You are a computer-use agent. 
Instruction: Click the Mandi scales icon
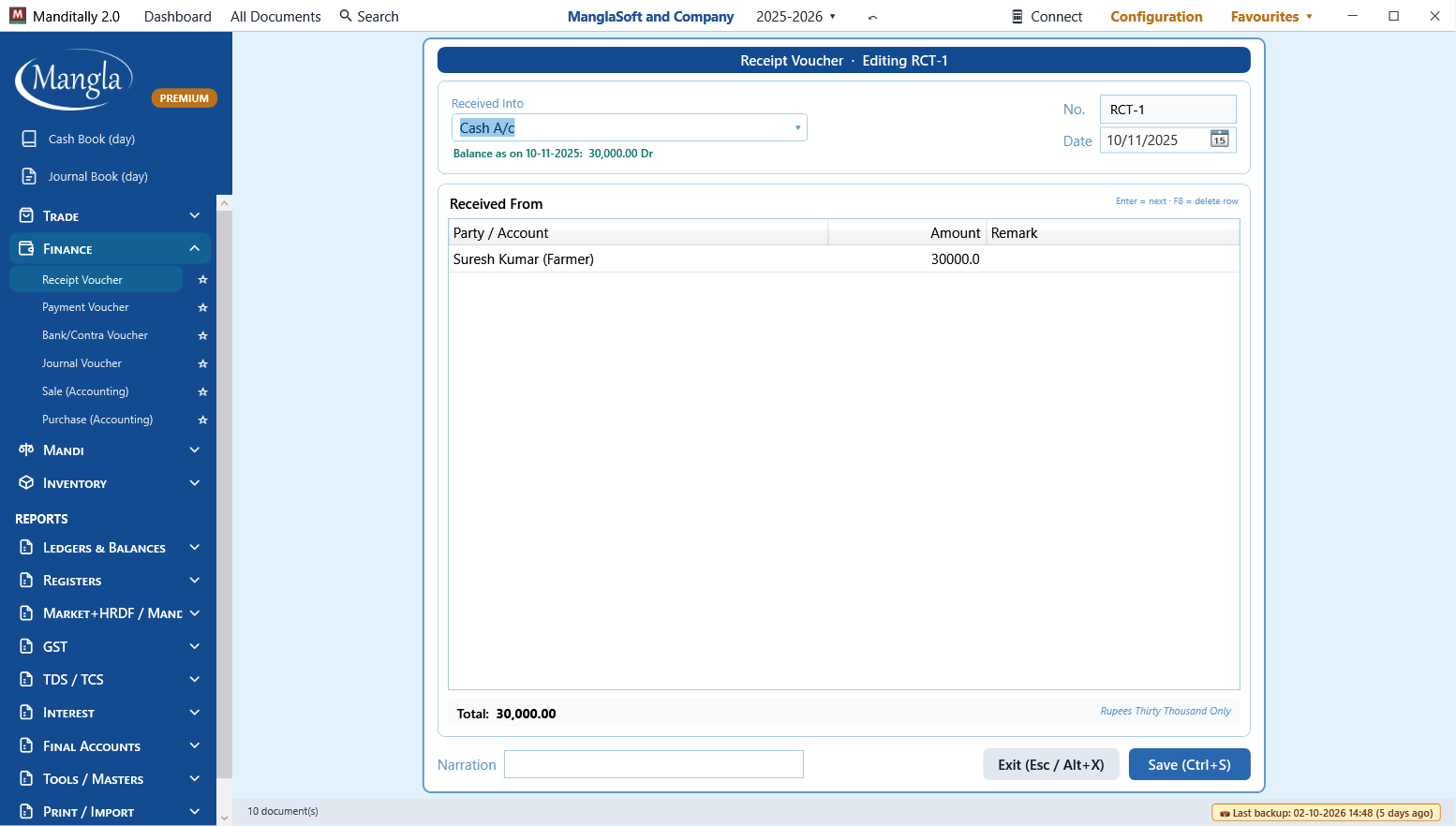26,450
